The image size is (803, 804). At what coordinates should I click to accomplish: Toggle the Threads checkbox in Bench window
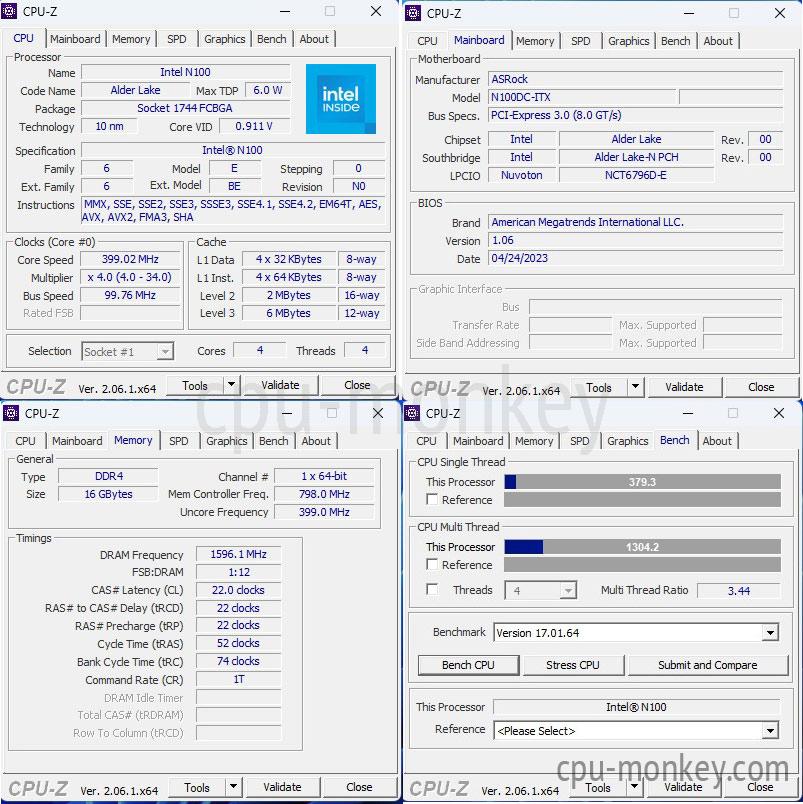point(432,590)
